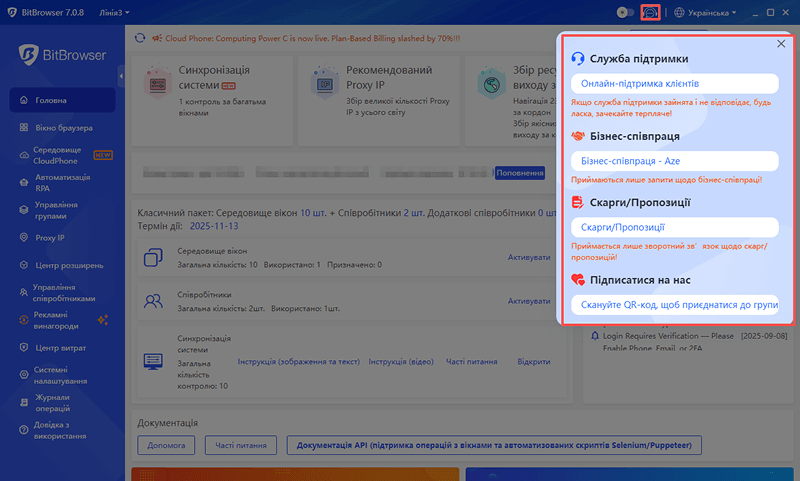Viewport: 800px width, 481px height.
Task: Click the Автоматизація RPA sidebar icon
Action: [x=26, y=183]
